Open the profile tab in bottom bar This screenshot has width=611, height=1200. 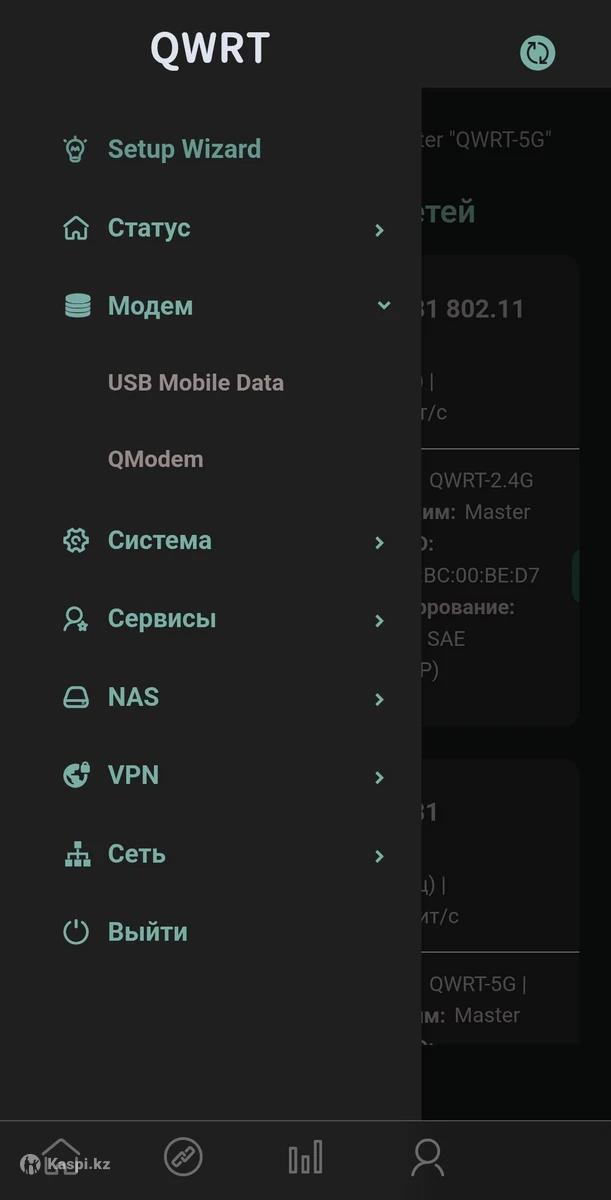[x=427, y=1158]
